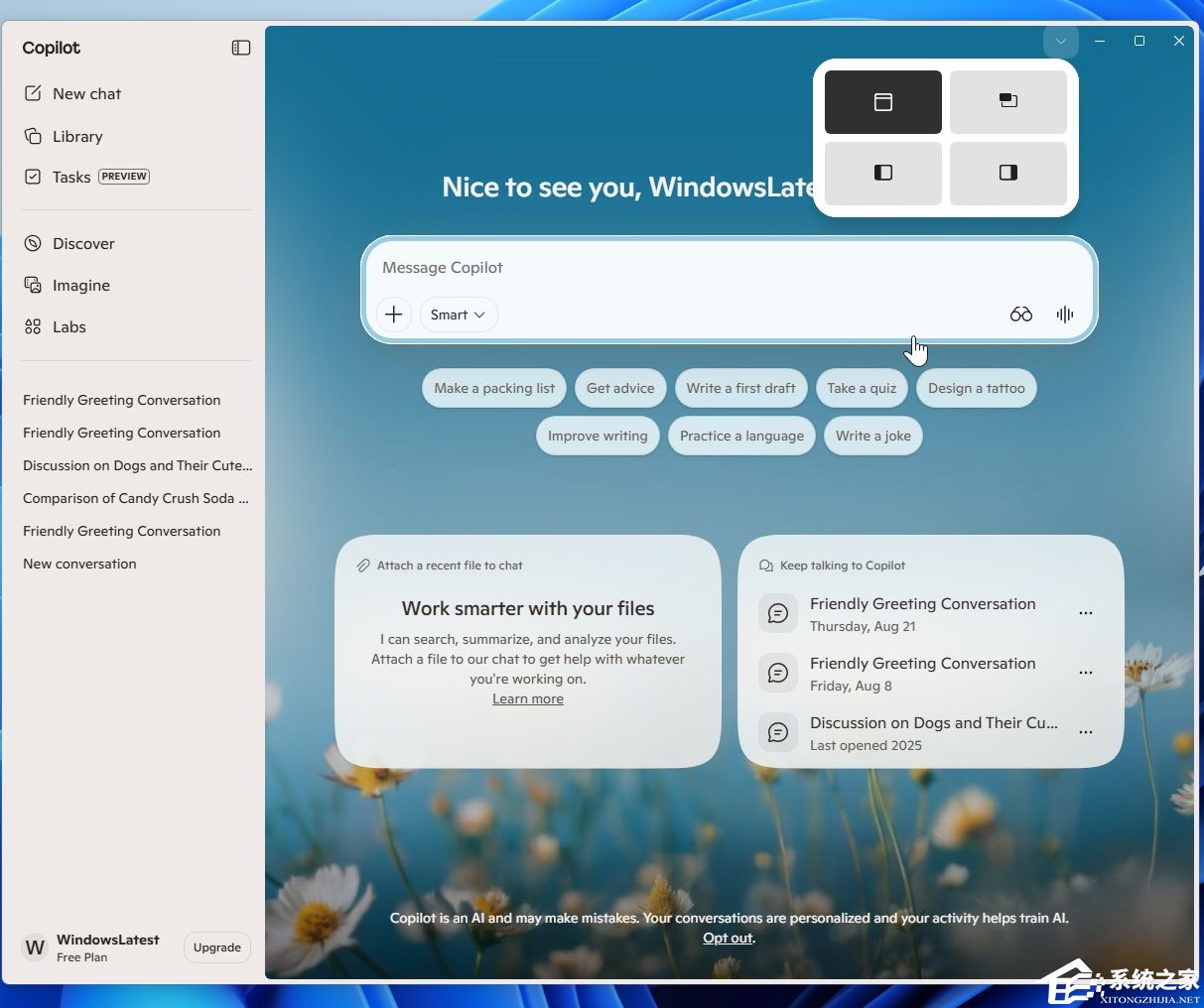
Task: Click the Attach a recent file paperclip icon
Action: coord(363,566)
